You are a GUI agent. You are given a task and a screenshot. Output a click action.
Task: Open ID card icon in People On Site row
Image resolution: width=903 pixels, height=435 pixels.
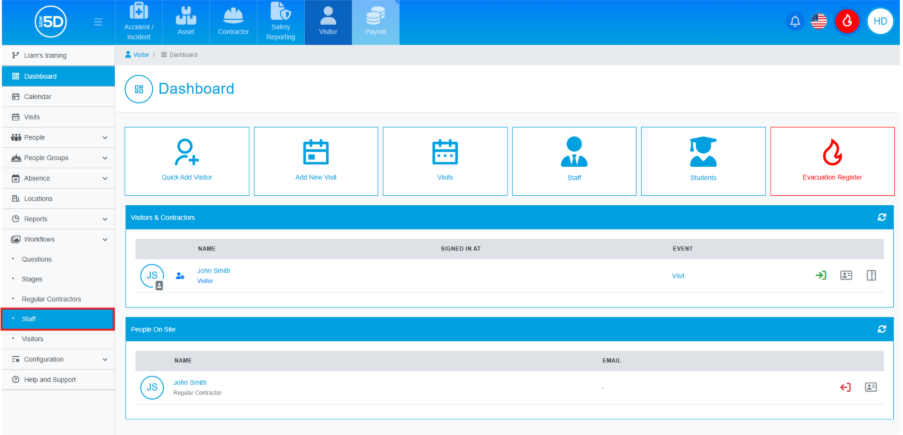click(870, 387)
